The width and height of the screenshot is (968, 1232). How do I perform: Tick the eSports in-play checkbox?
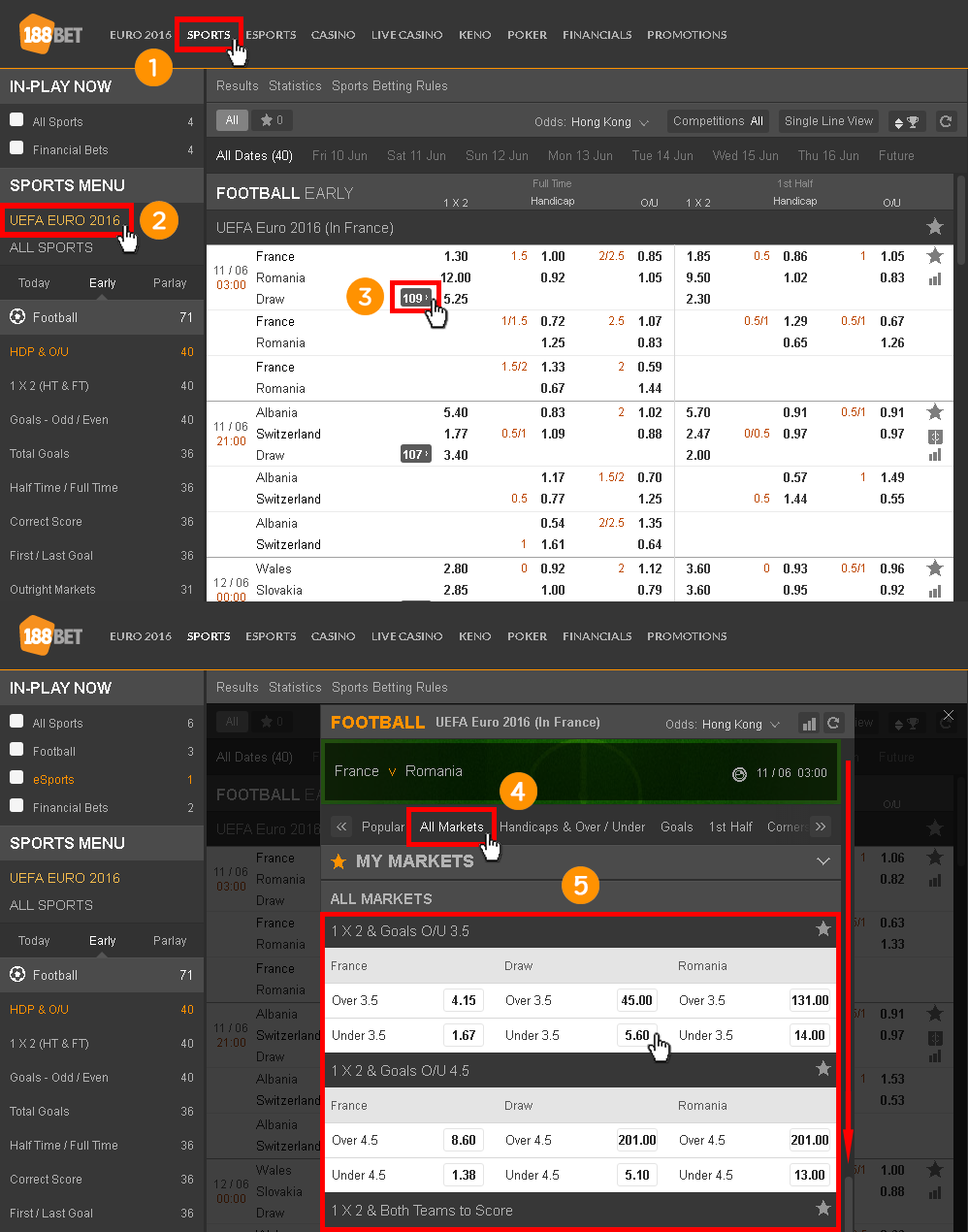click(16, 778)
